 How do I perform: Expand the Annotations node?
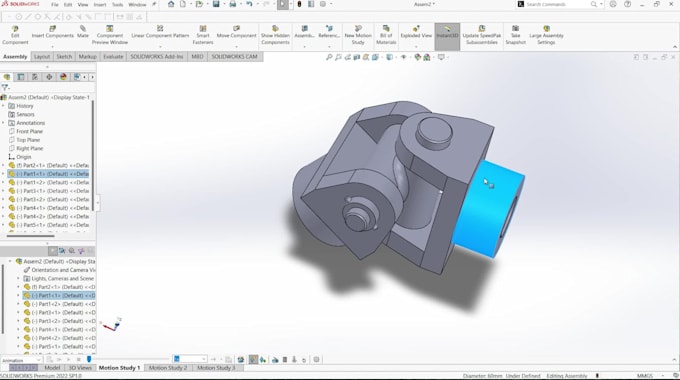click(x=3, y=123)
